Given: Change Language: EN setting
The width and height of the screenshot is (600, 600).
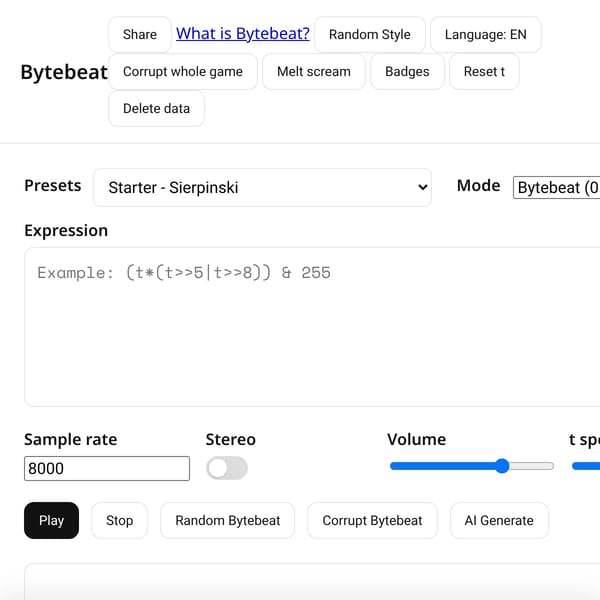Looking at the screenshot, I should (486, 34).
